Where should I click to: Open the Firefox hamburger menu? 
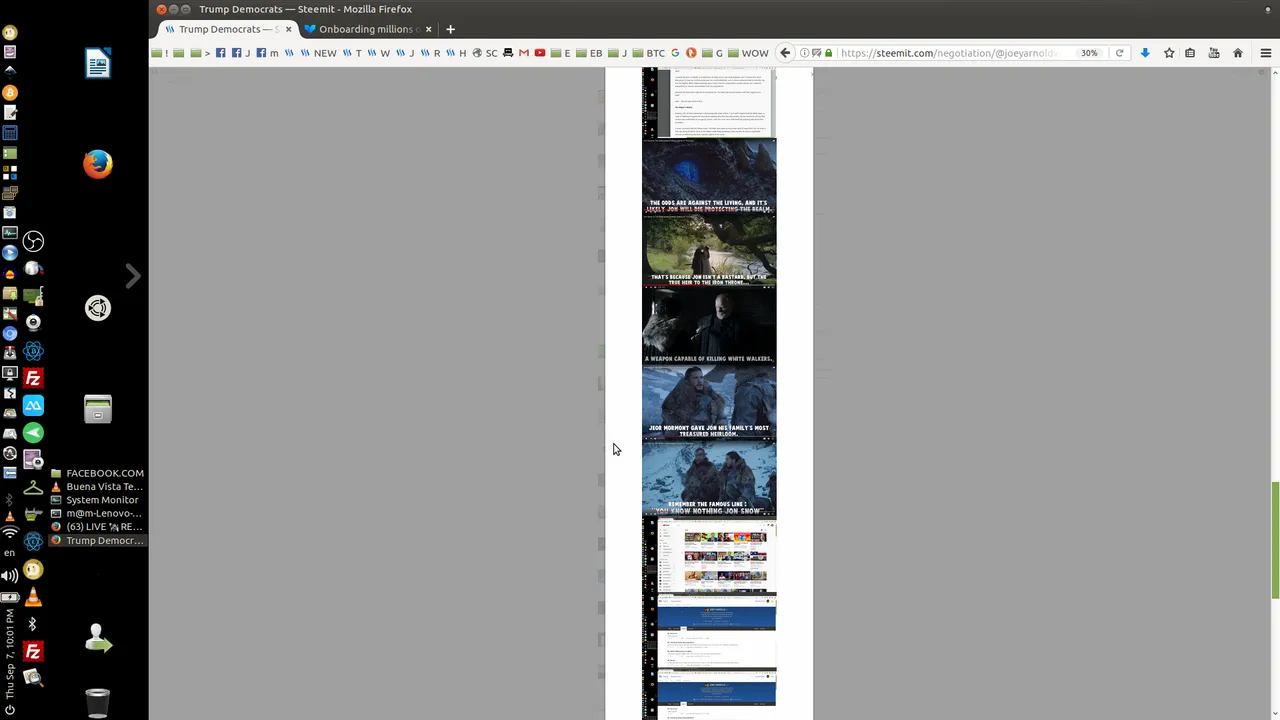[1265, 53]
